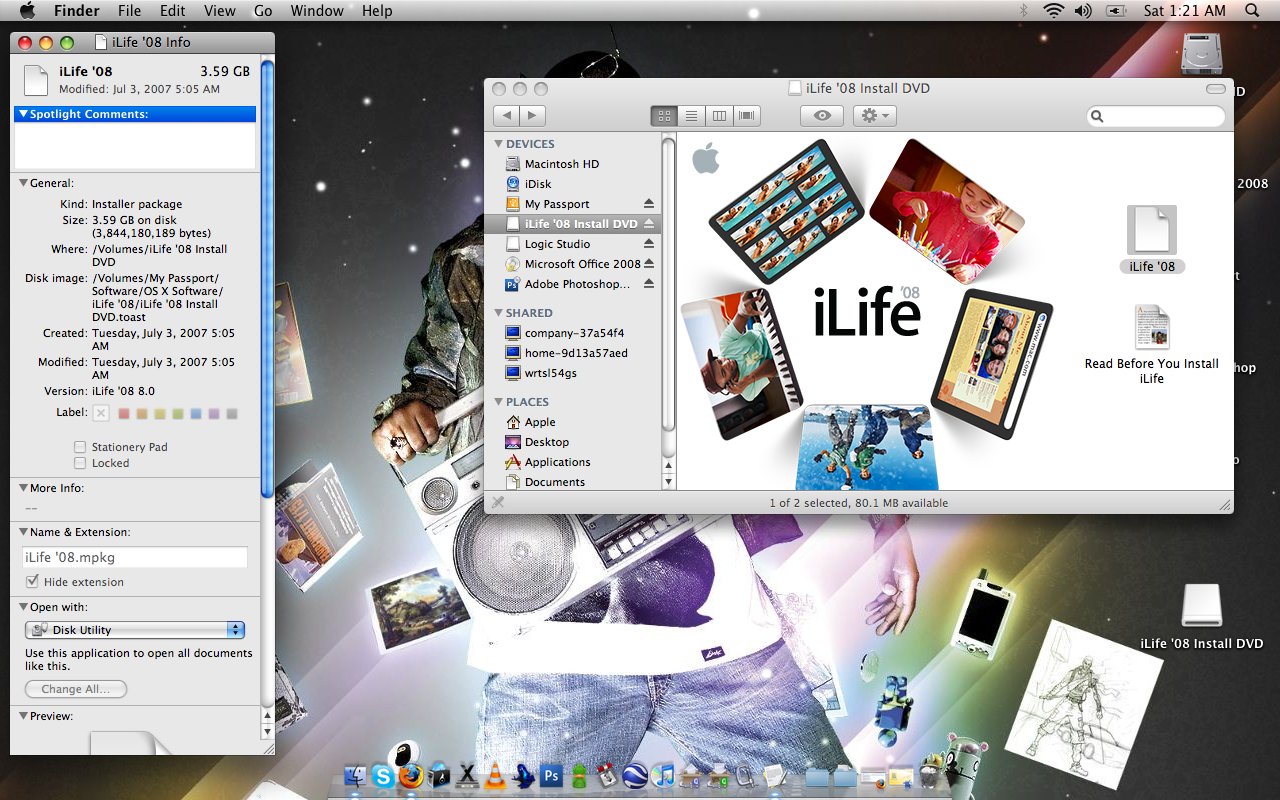Image resolution: width=1280 pixels, height=800 pixels.
Task: Open iTunes from the Dock
Action: coord(662,775)
